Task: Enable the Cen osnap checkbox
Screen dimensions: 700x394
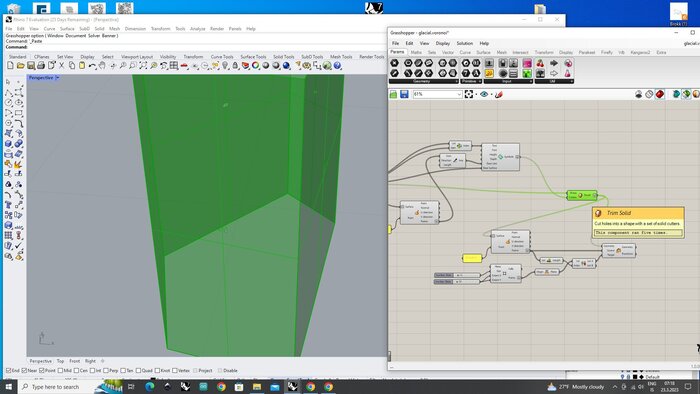Action: pos(76,370)
